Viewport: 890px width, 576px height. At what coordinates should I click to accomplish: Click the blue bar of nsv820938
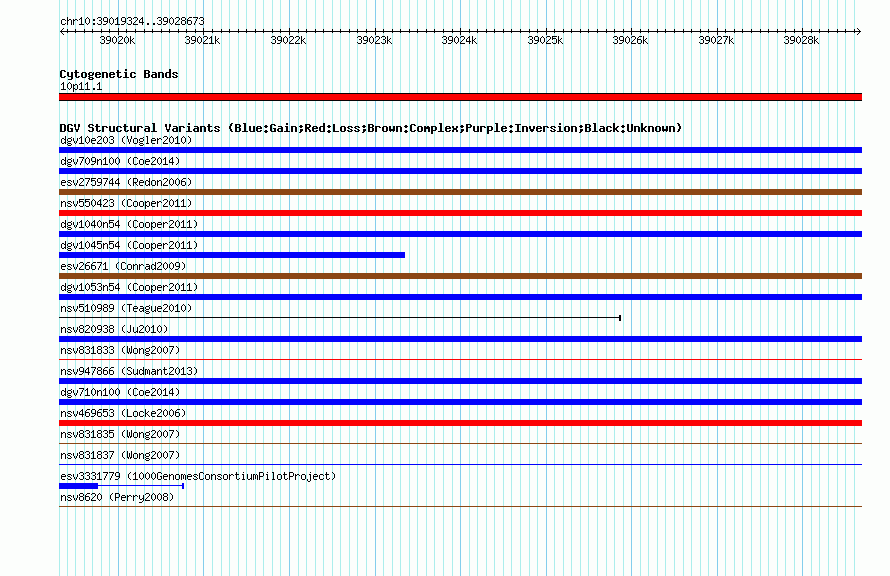click(460, 339)
